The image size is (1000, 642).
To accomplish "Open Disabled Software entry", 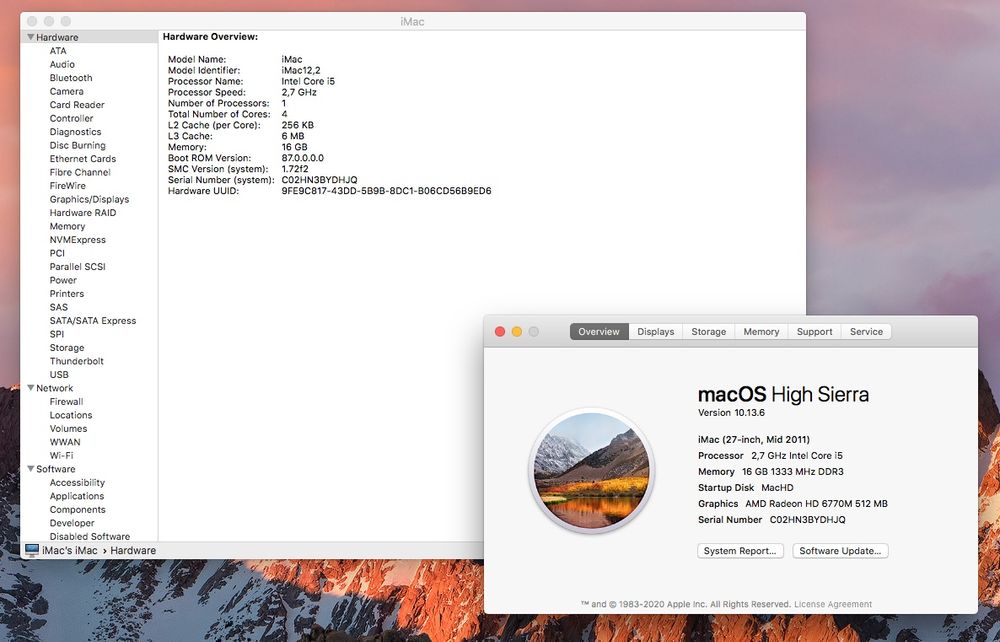I will [90, 537].
